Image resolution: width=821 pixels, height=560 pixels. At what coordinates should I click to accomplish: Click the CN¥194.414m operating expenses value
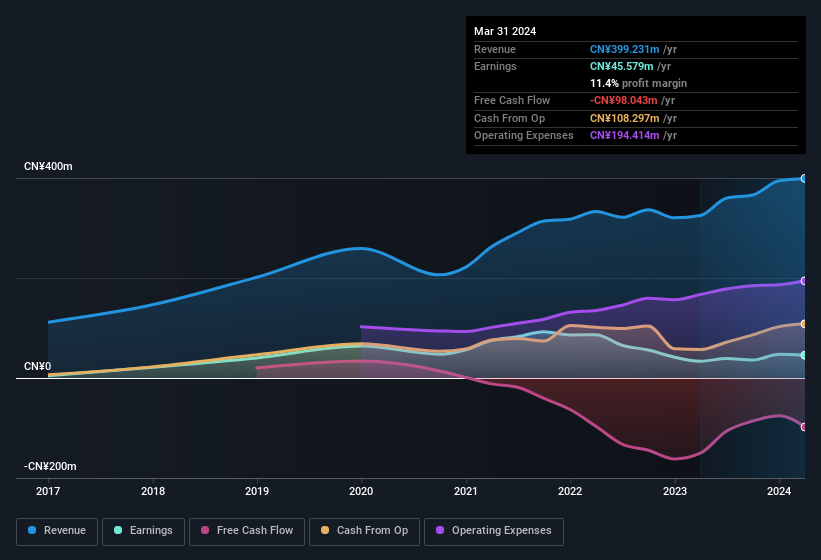[625, 135]
